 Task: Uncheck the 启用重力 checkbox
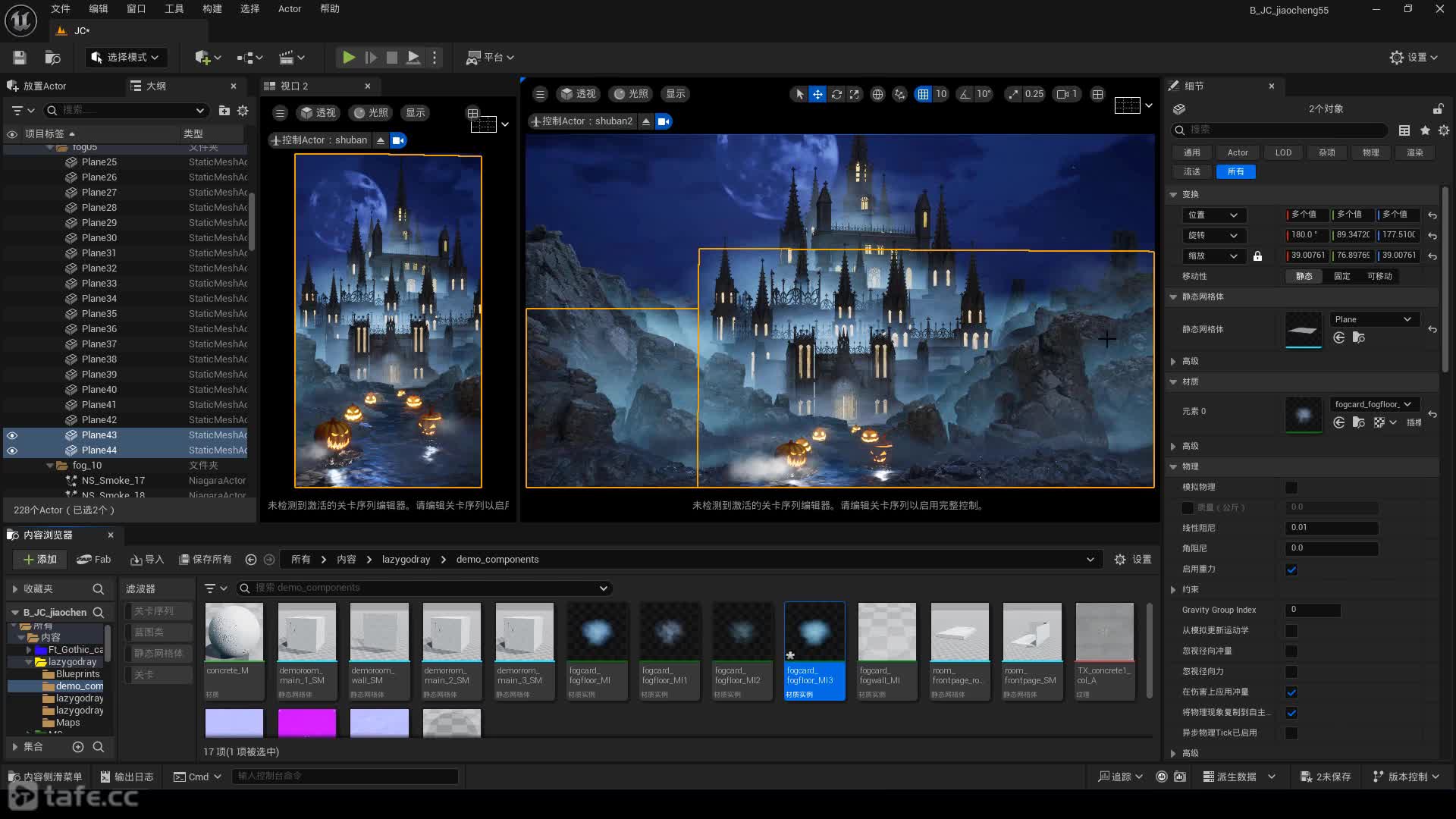(x=1291, y=570)
